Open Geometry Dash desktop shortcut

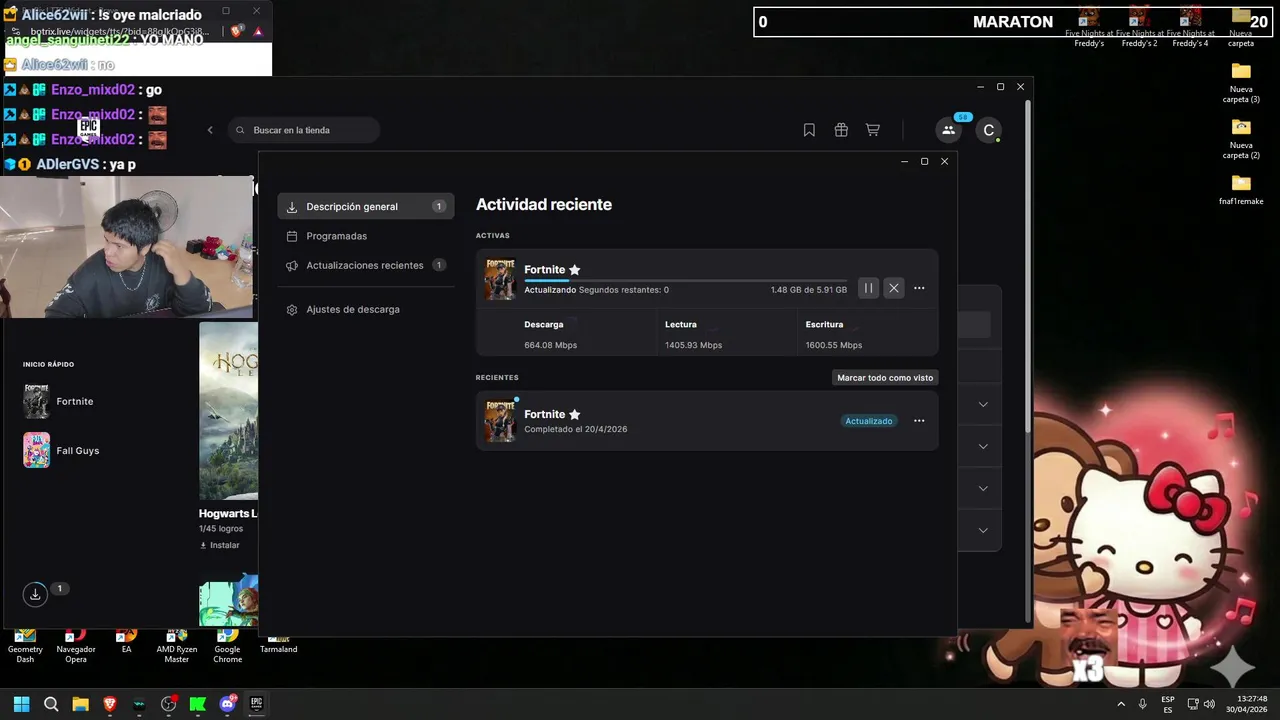click(25, 646)
